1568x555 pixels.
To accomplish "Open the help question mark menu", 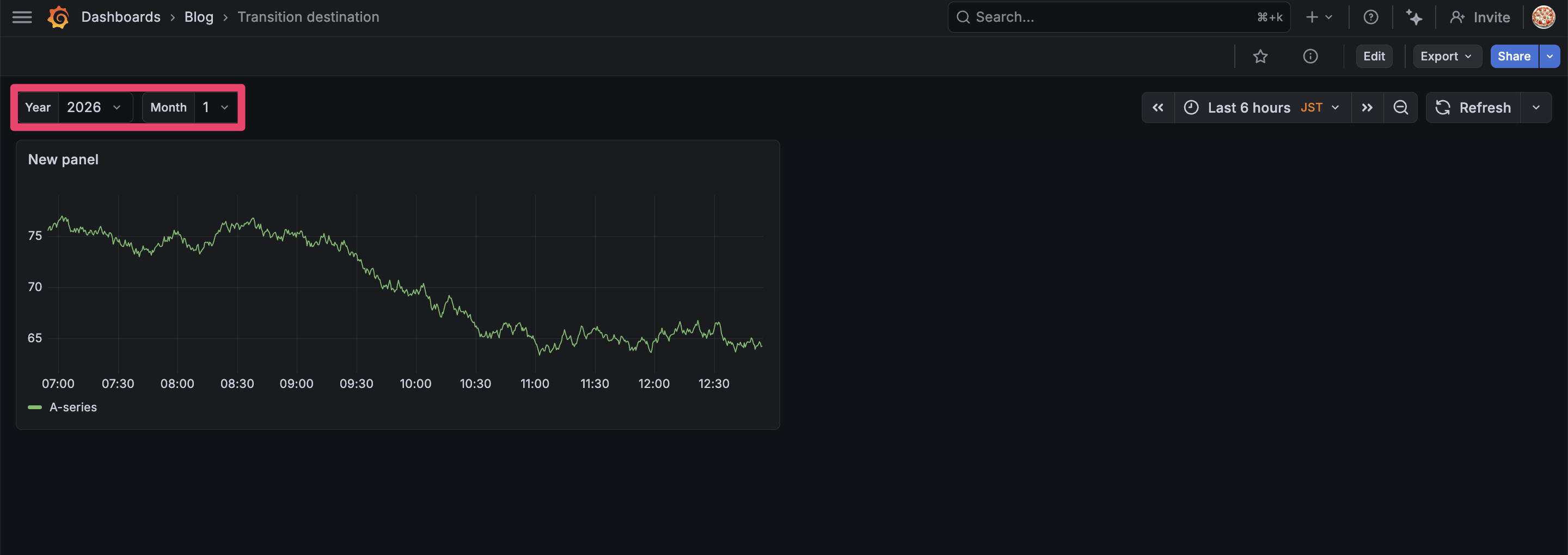I will [x=1370, y=17].
